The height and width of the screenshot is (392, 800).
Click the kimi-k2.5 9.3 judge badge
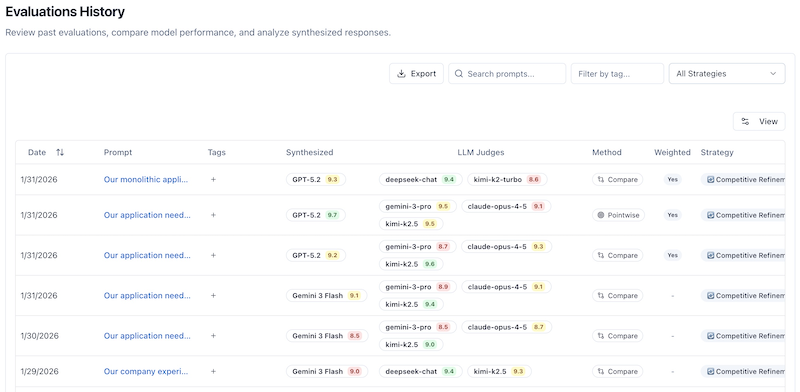click(499, 371)
